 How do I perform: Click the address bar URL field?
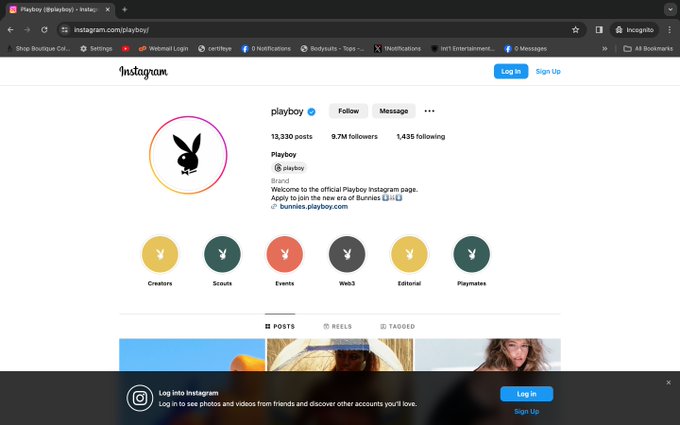coord(321,30)
